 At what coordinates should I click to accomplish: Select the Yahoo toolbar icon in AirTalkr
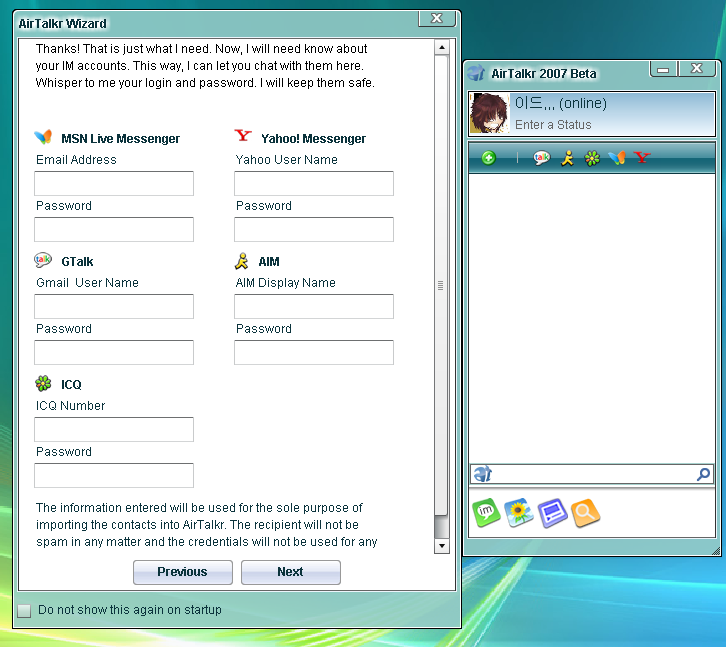(642, 157)
